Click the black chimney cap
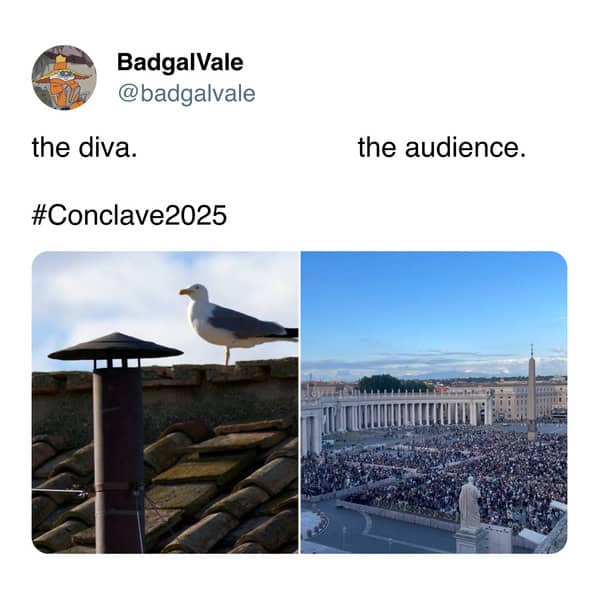 pos(115,346)
